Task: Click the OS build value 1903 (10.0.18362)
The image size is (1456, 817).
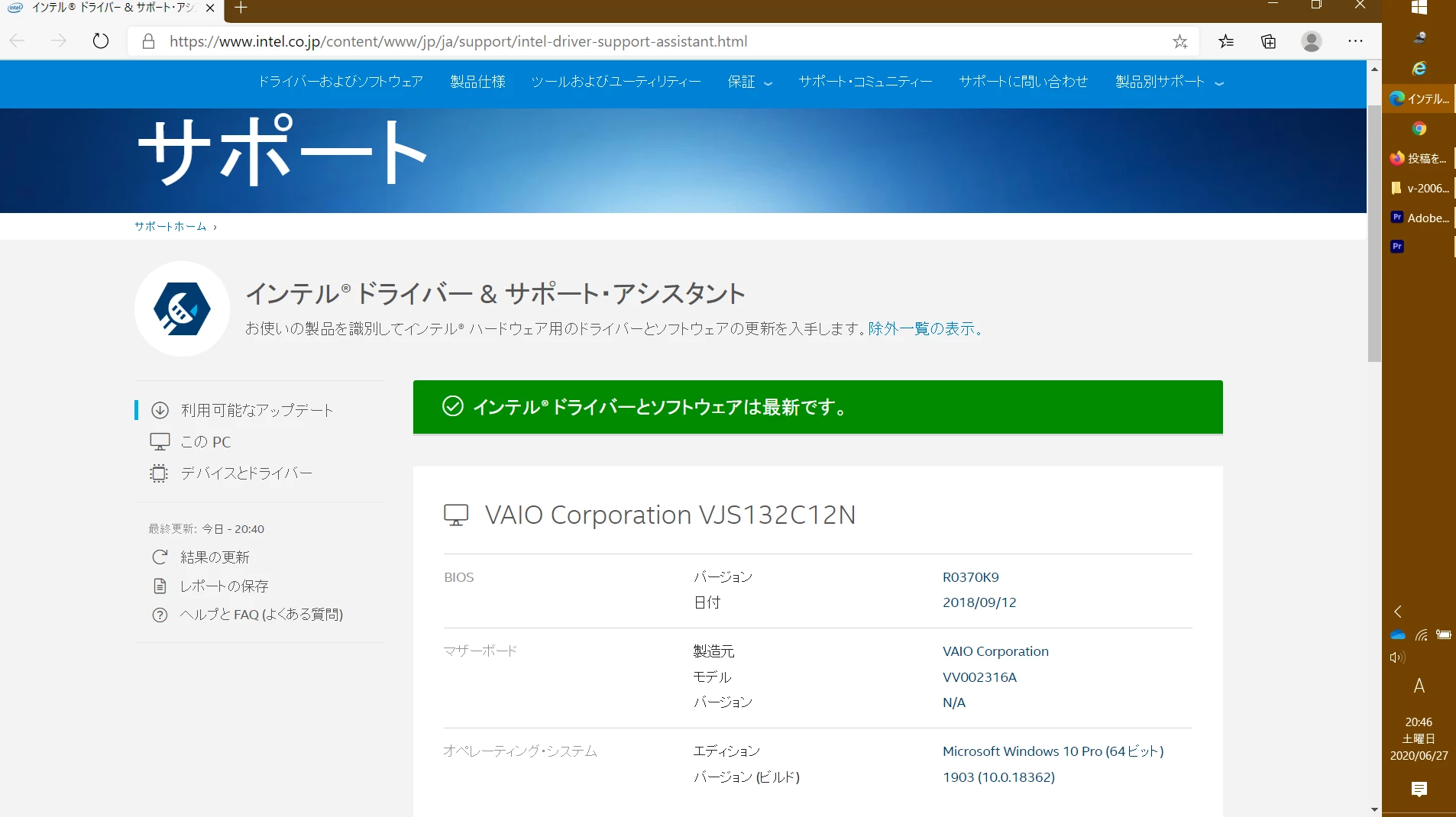Action: point(998,777)
